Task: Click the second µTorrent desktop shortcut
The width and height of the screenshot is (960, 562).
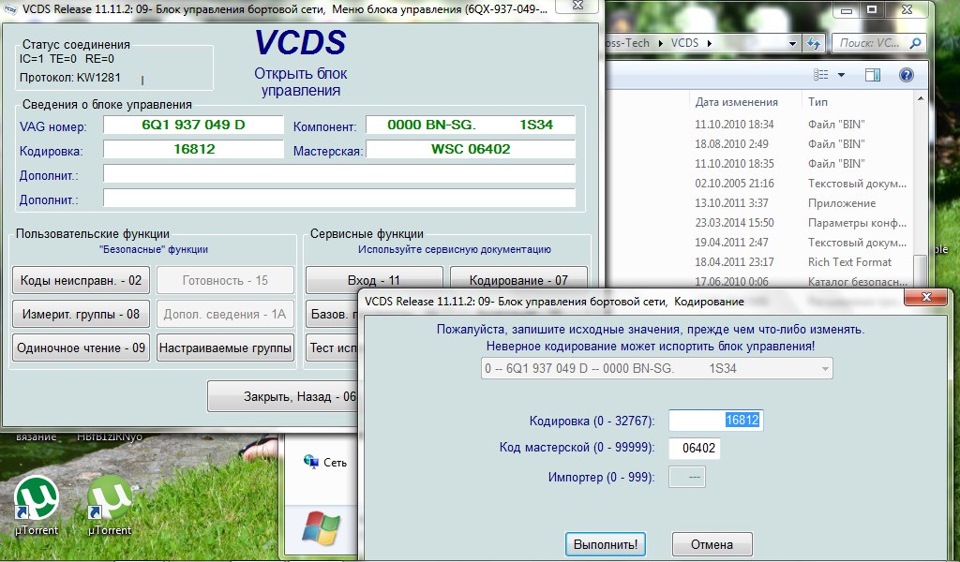Action: point(110,506)
